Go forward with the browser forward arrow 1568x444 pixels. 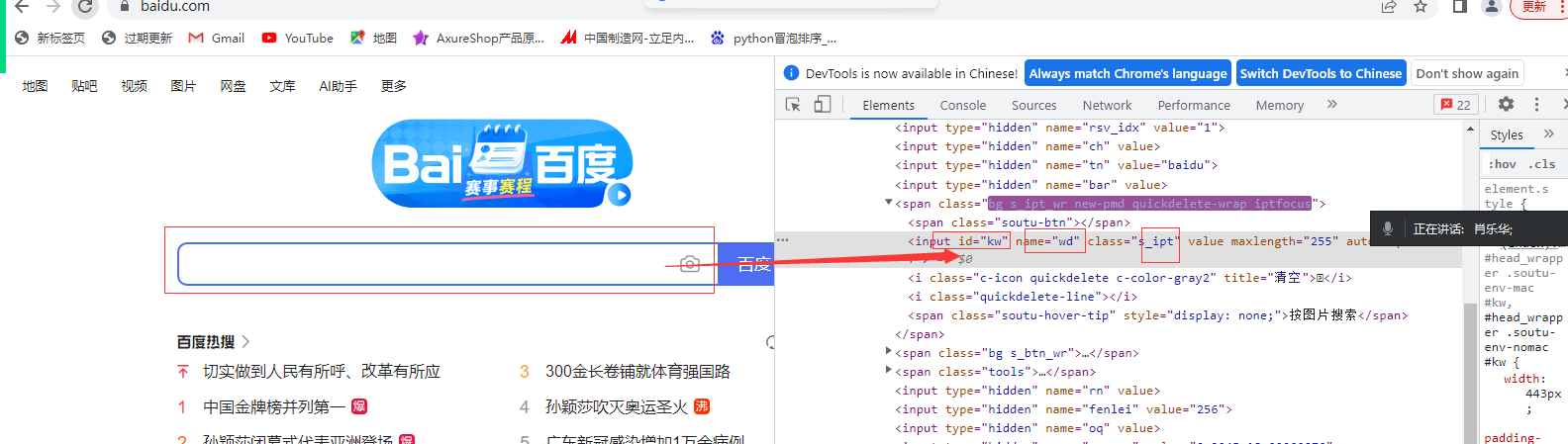pyautogui.click(x=53, y=7)
